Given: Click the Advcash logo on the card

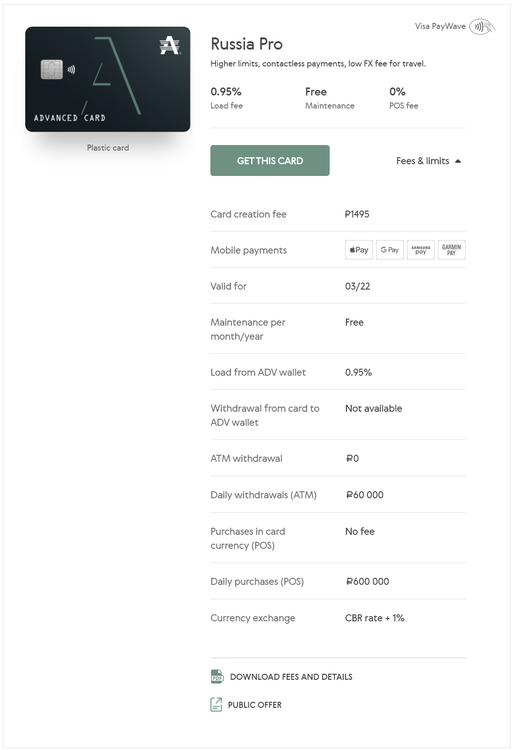Looking at the screenshot, I should pyautogui.click(x=169, y=46).
